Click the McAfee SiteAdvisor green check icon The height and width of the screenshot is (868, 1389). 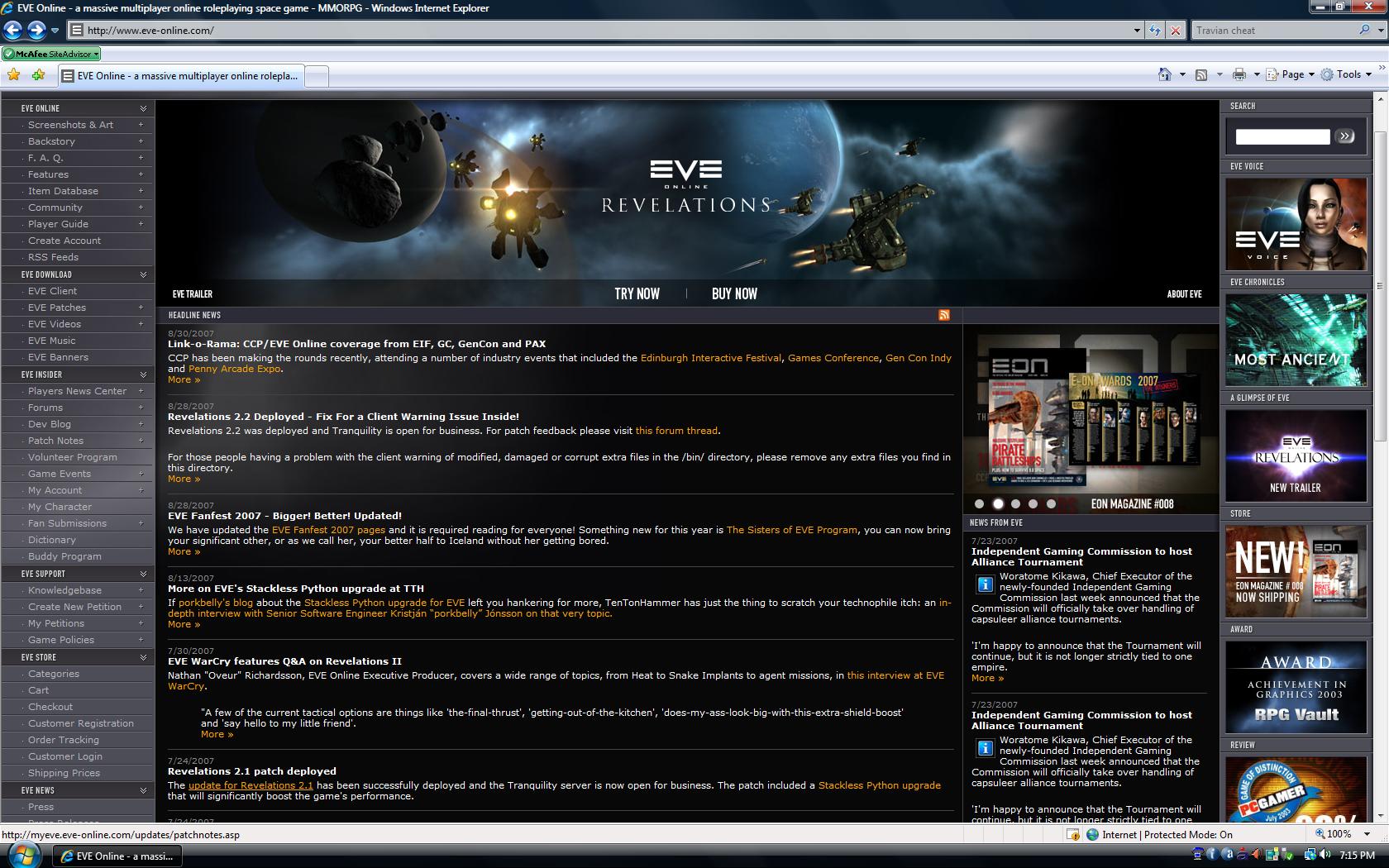point(8,54)
